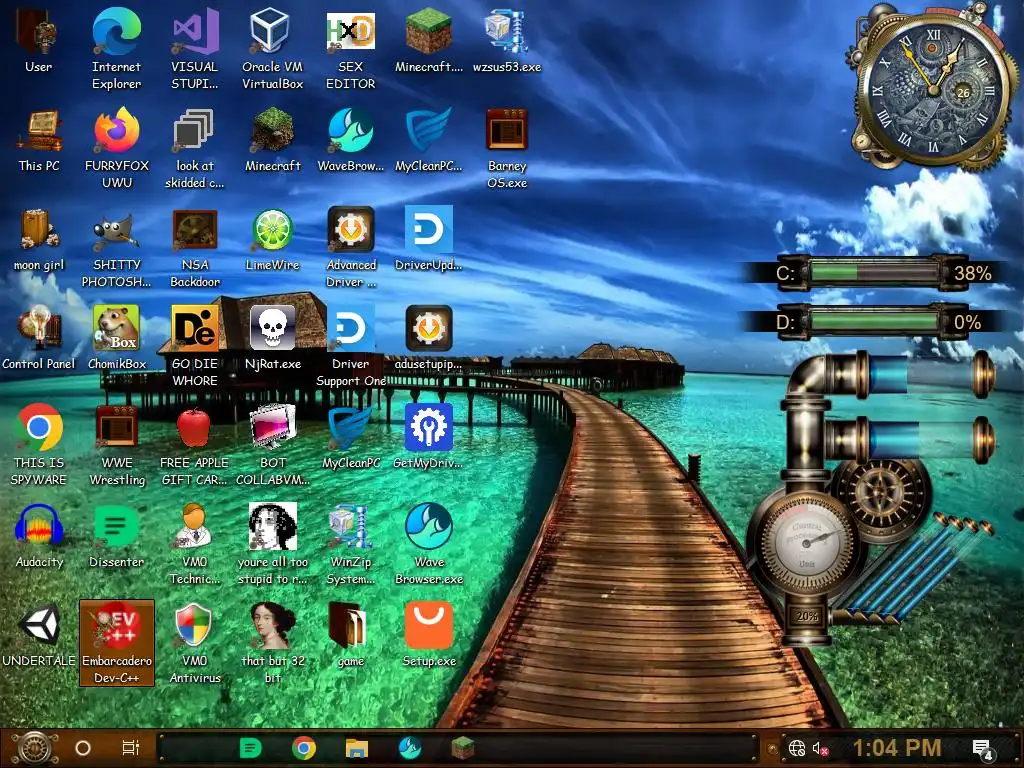Open Wave Browser from the taskbar
The image size is (1024, 768).
(410, 748)
